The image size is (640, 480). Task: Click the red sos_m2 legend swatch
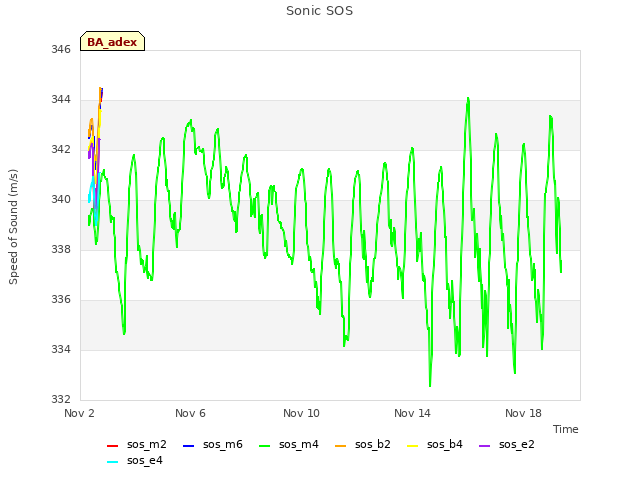click(x=112, y=446)
